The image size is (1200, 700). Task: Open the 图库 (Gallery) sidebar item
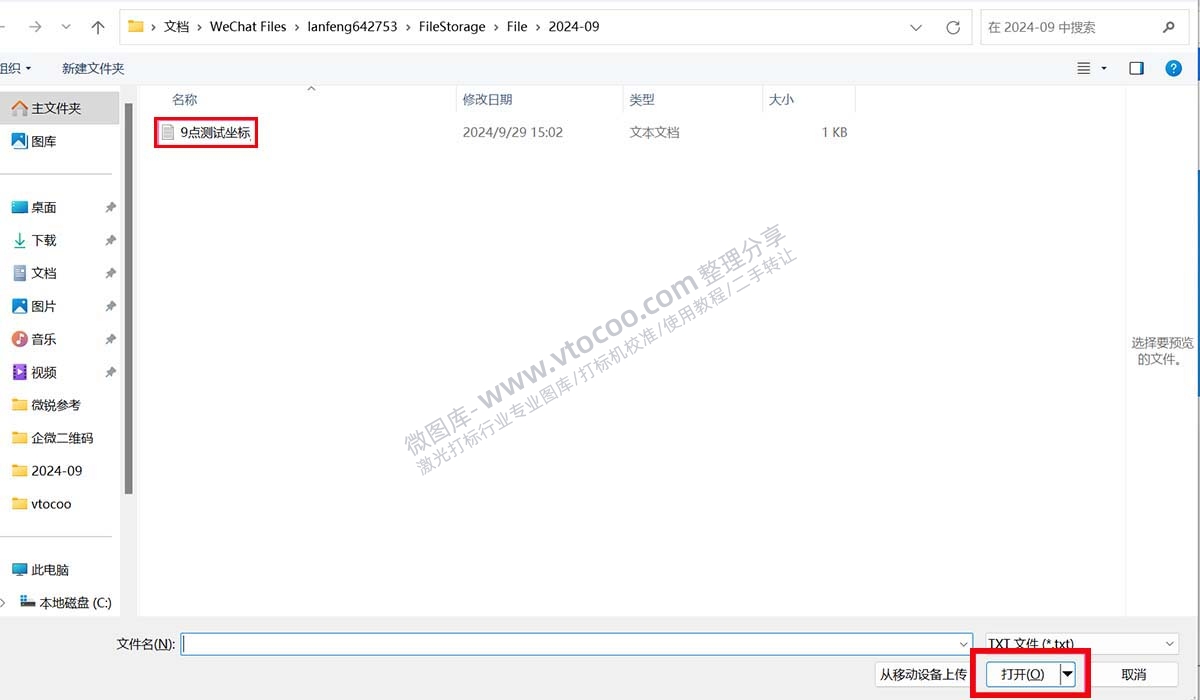point(44,140)
